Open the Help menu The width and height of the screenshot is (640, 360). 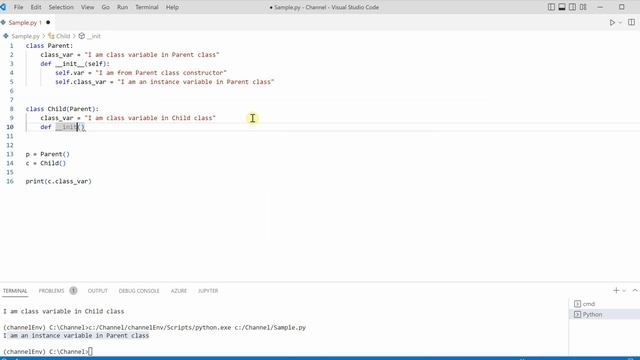(172, 7)
